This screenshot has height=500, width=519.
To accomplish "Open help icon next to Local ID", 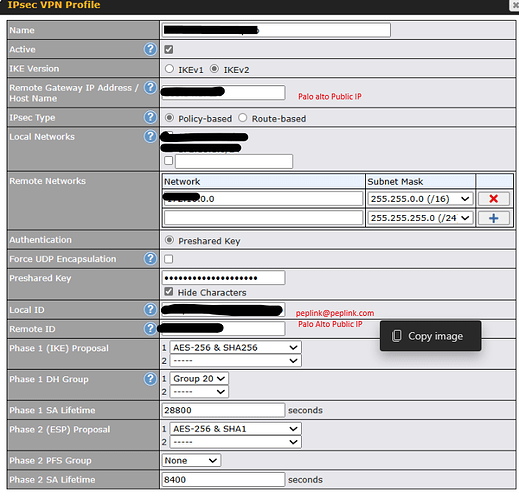I will click(x=150, y=309).
